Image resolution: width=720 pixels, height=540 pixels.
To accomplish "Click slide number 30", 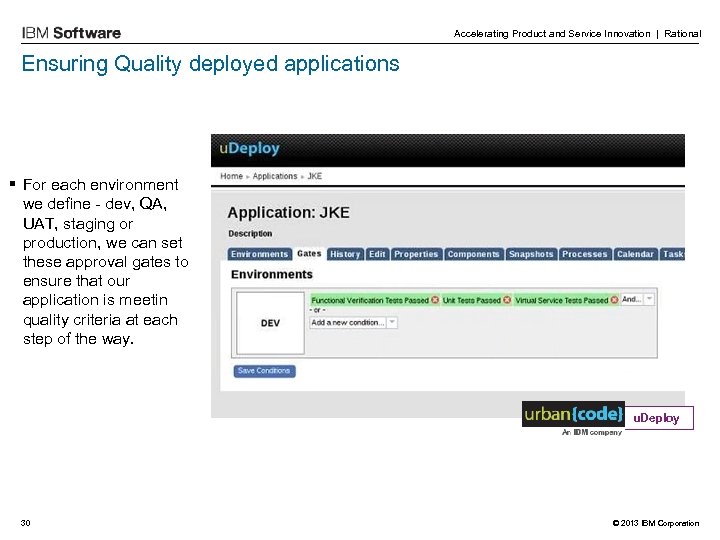I will (x=25, y=523).
